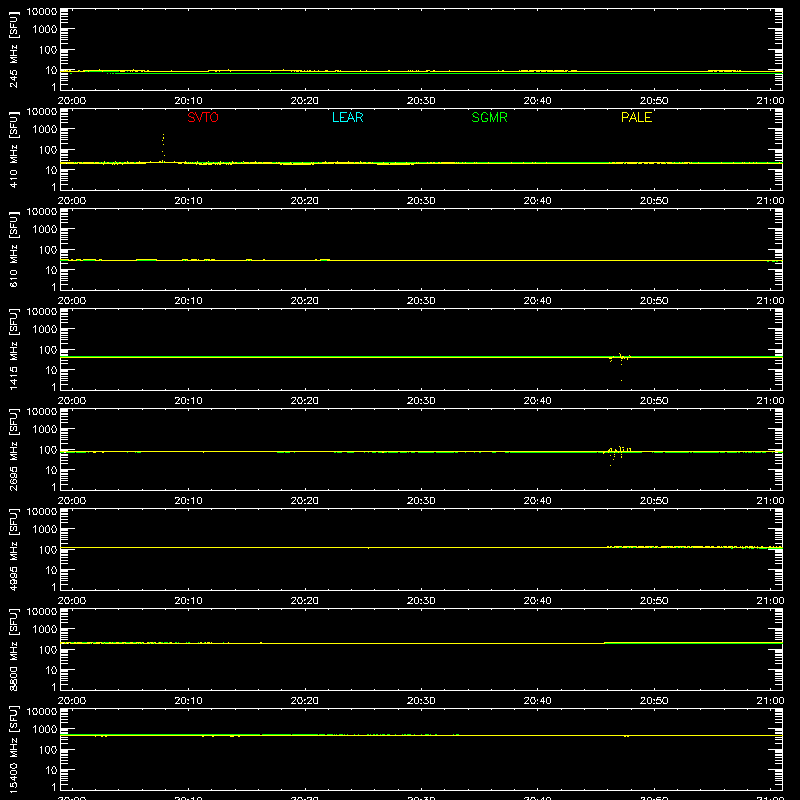Click the 10 y-axis label in 1415 MHz panel

click(51, 370)
